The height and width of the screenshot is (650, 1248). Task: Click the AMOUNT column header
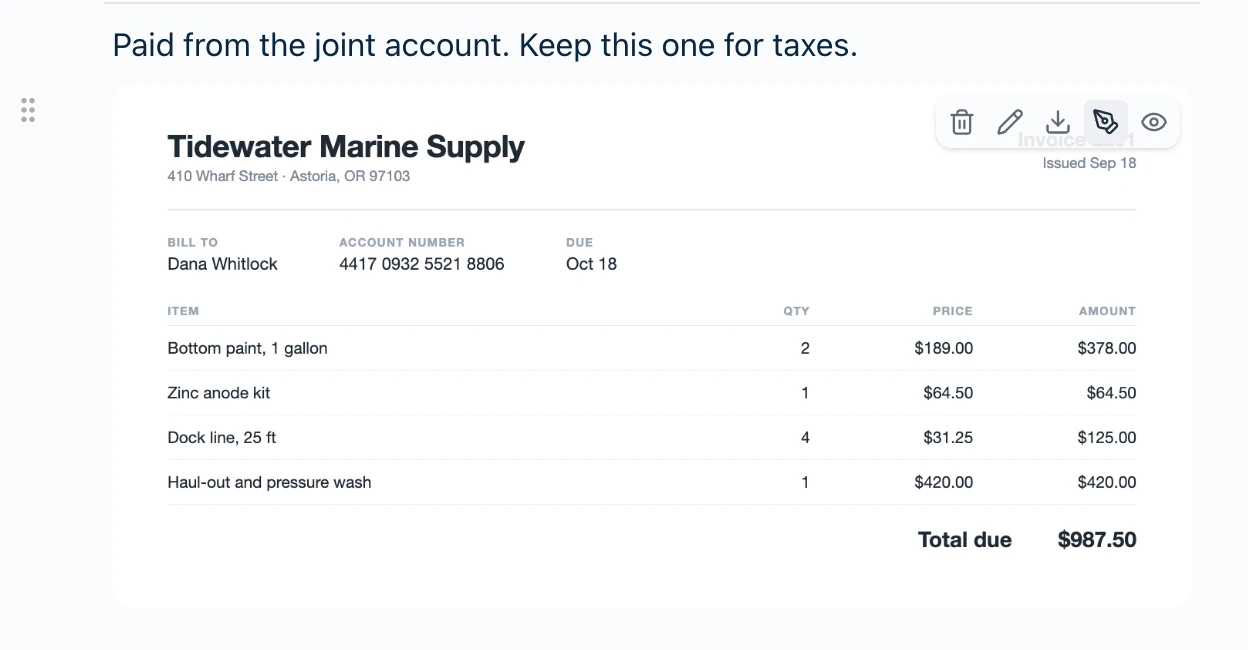coord(1107,311)
